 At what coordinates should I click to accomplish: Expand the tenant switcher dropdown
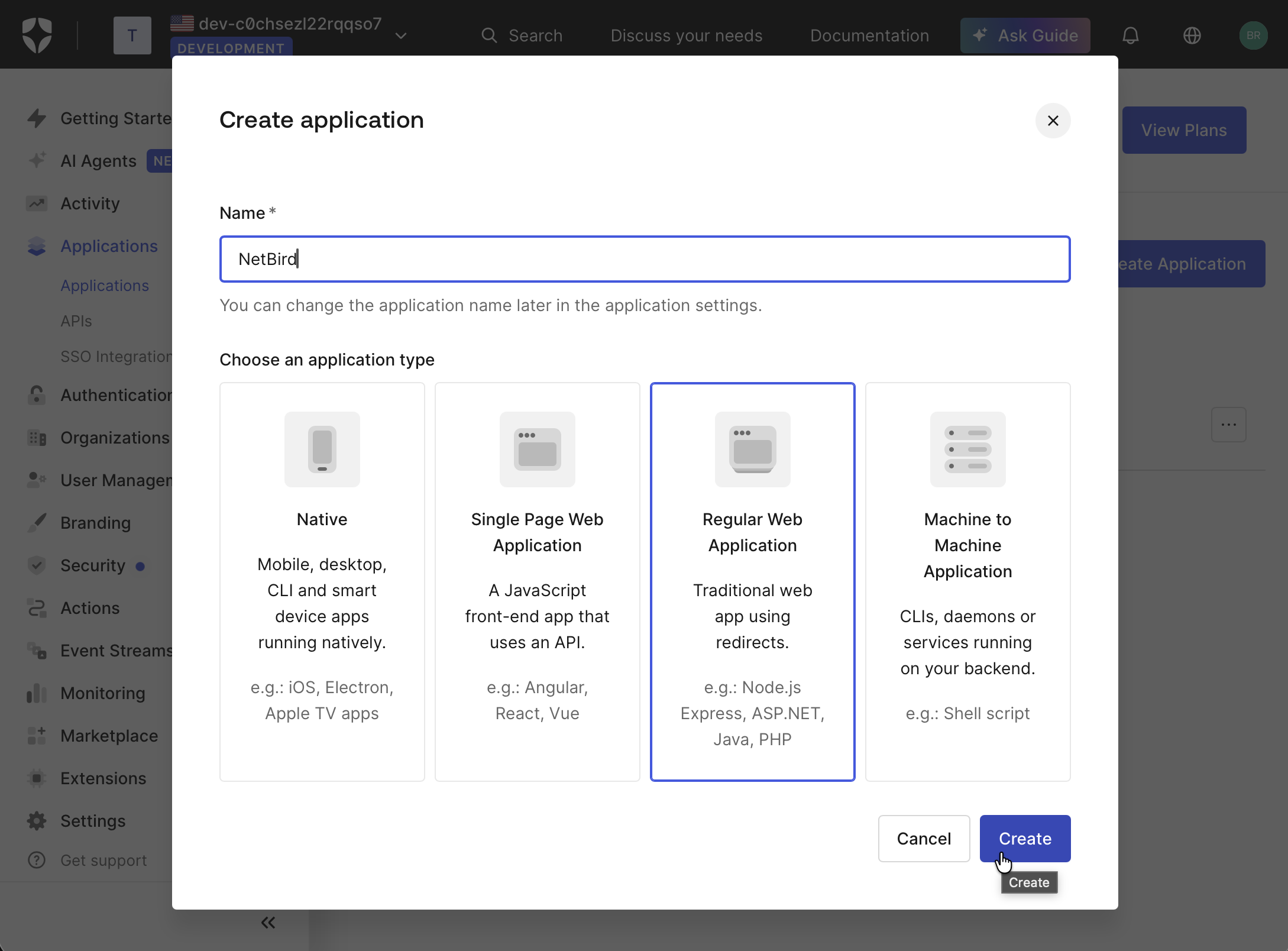(x=400, y=35)
